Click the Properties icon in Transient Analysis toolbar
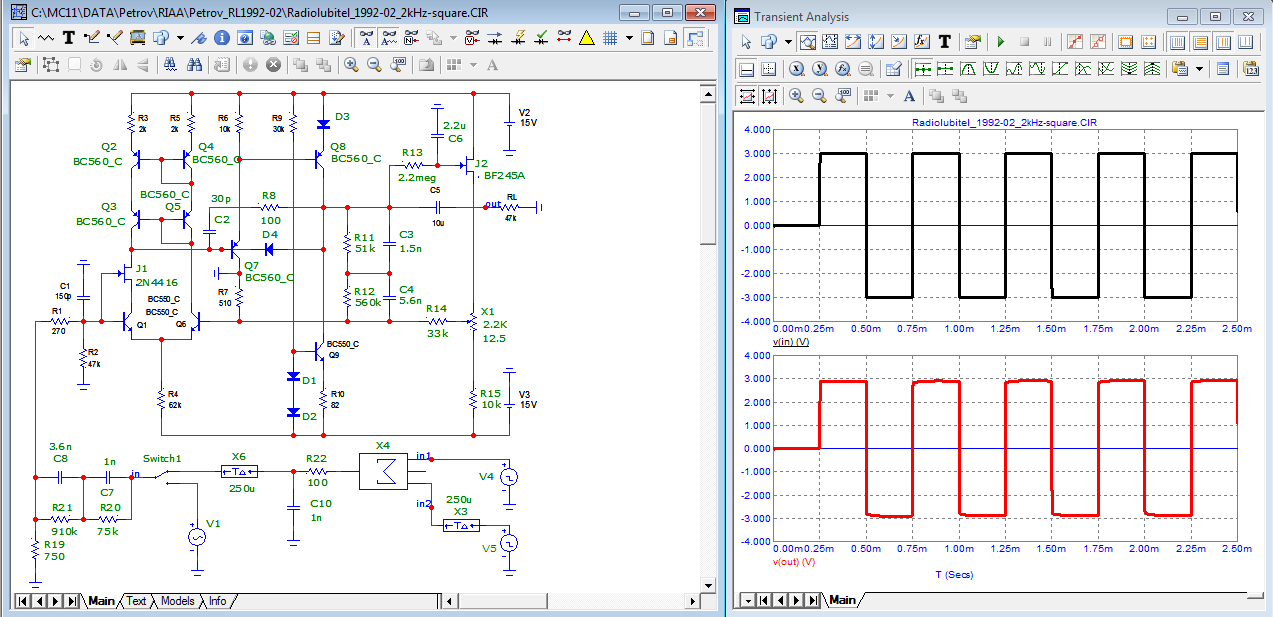 coord(972,42)
